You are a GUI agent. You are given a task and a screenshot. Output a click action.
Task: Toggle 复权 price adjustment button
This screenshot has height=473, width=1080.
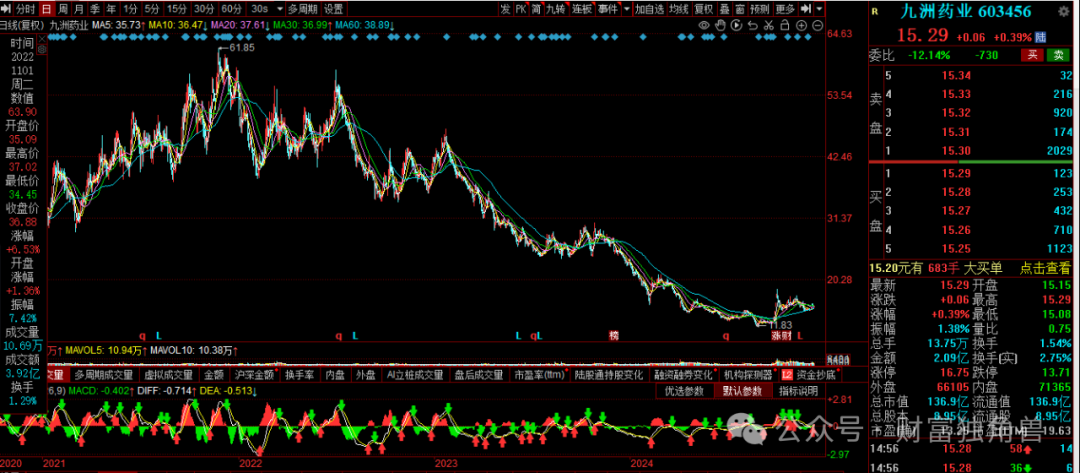[x=704, y=9]
